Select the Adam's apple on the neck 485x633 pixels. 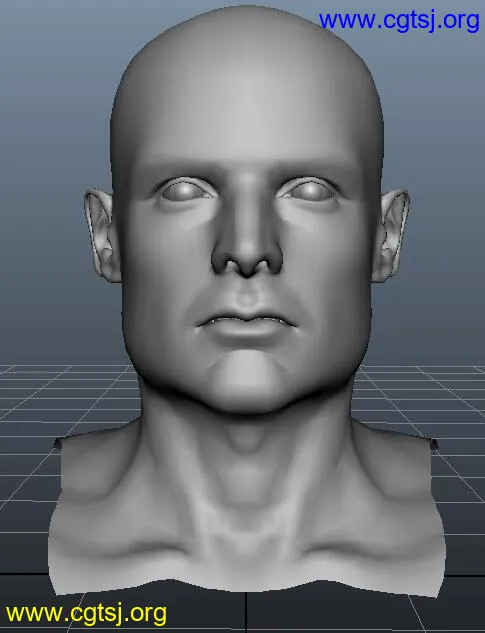point(245,441)
